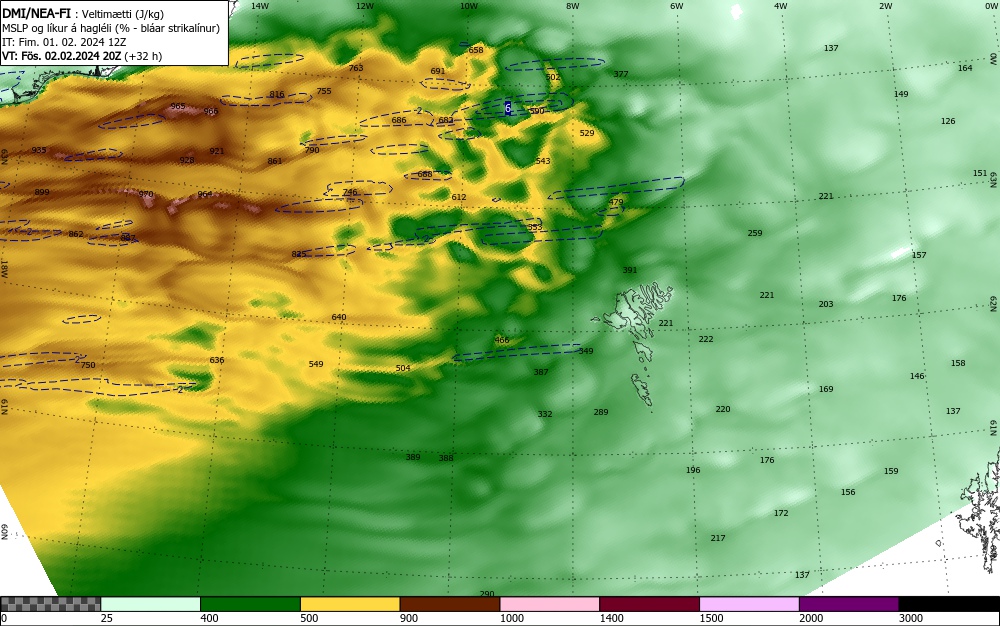The image size is (1000, 626).
Task: Click the map value '126'
Action: coord(948,121)
